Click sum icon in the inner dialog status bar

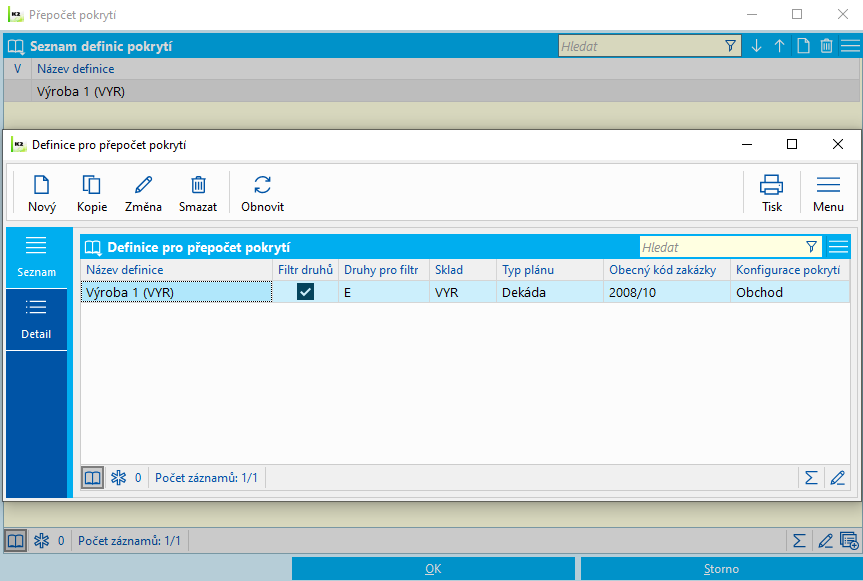[x=811, y=478]
